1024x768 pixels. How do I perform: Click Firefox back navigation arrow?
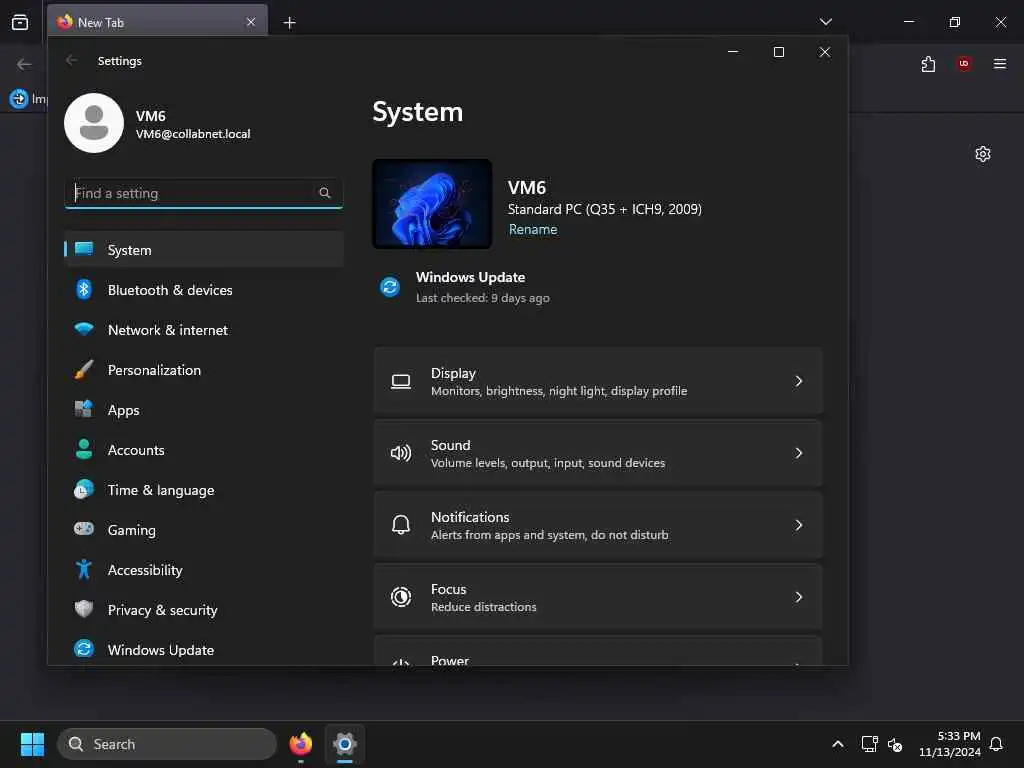pyautogui.click(x=24, y=64)
